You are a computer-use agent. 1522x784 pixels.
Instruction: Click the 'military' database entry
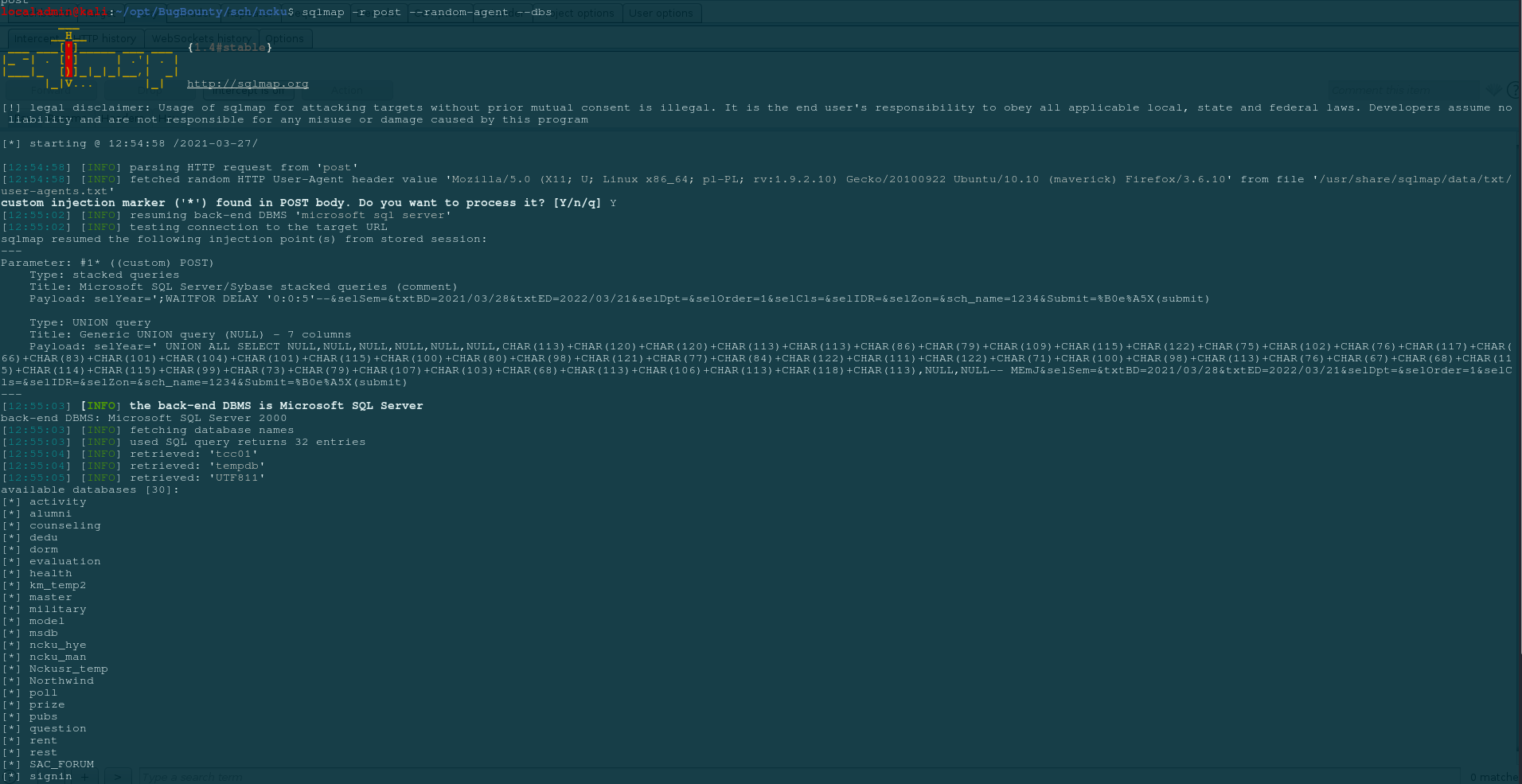[58, 609]
